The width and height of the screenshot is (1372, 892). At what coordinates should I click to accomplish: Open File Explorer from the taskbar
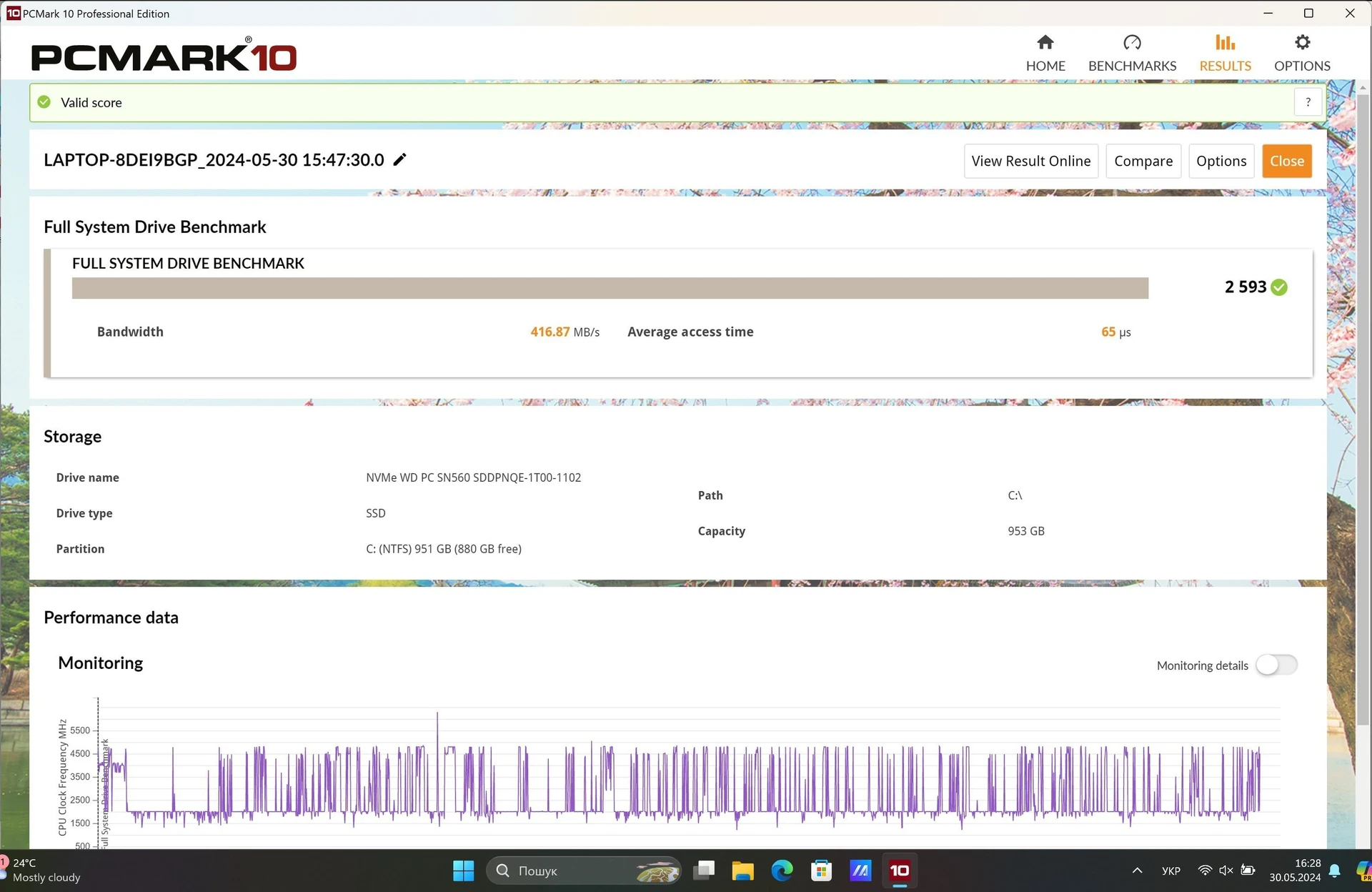[x=742, y=871]
